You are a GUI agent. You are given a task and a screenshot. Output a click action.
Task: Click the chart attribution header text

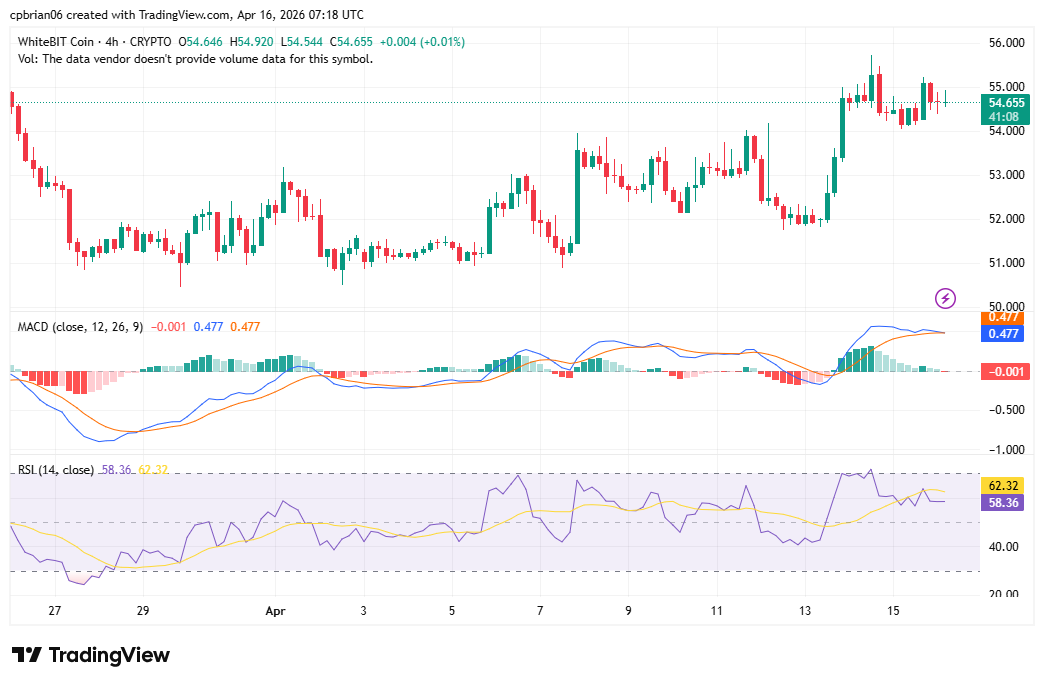(187, 15)
